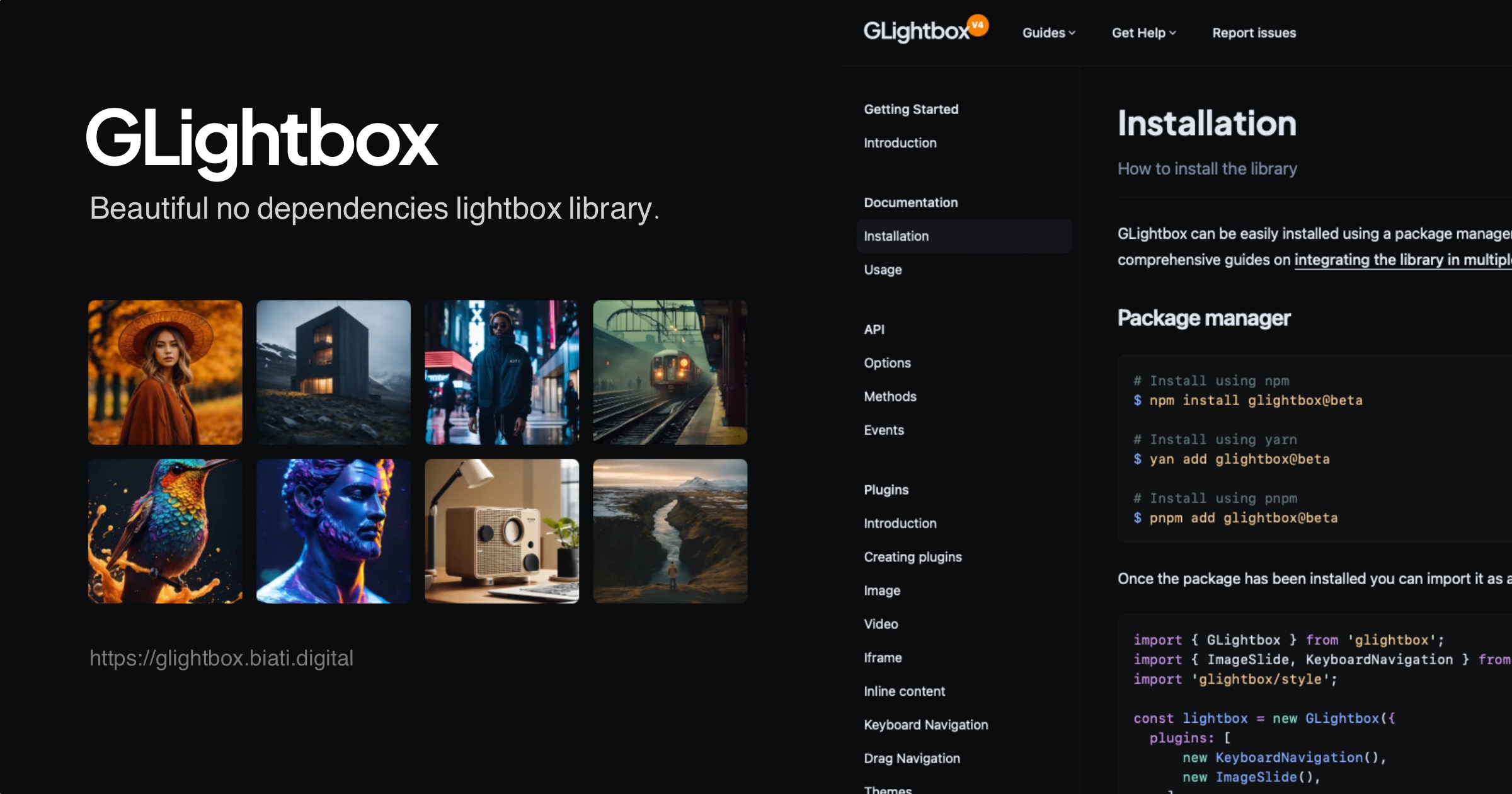The image size is (1512, 794).
Task: Click the glightbox.biati.digital URL
Action: 222,658
